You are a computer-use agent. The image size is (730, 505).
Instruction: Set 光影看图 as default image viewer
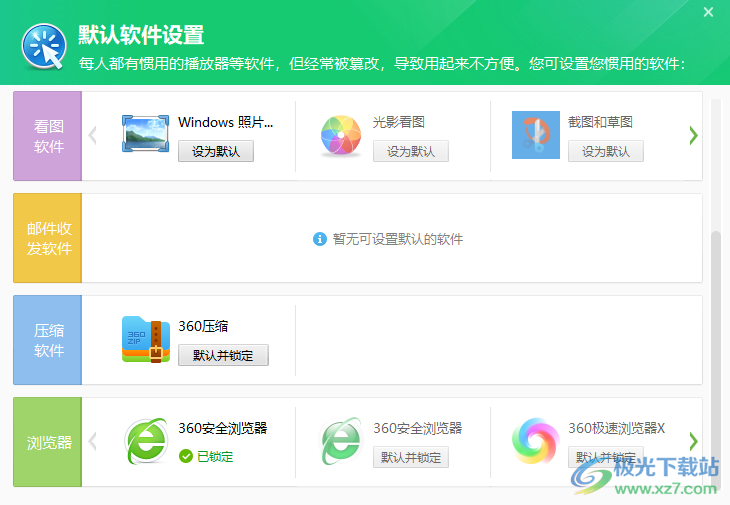(x=411, y=151)
